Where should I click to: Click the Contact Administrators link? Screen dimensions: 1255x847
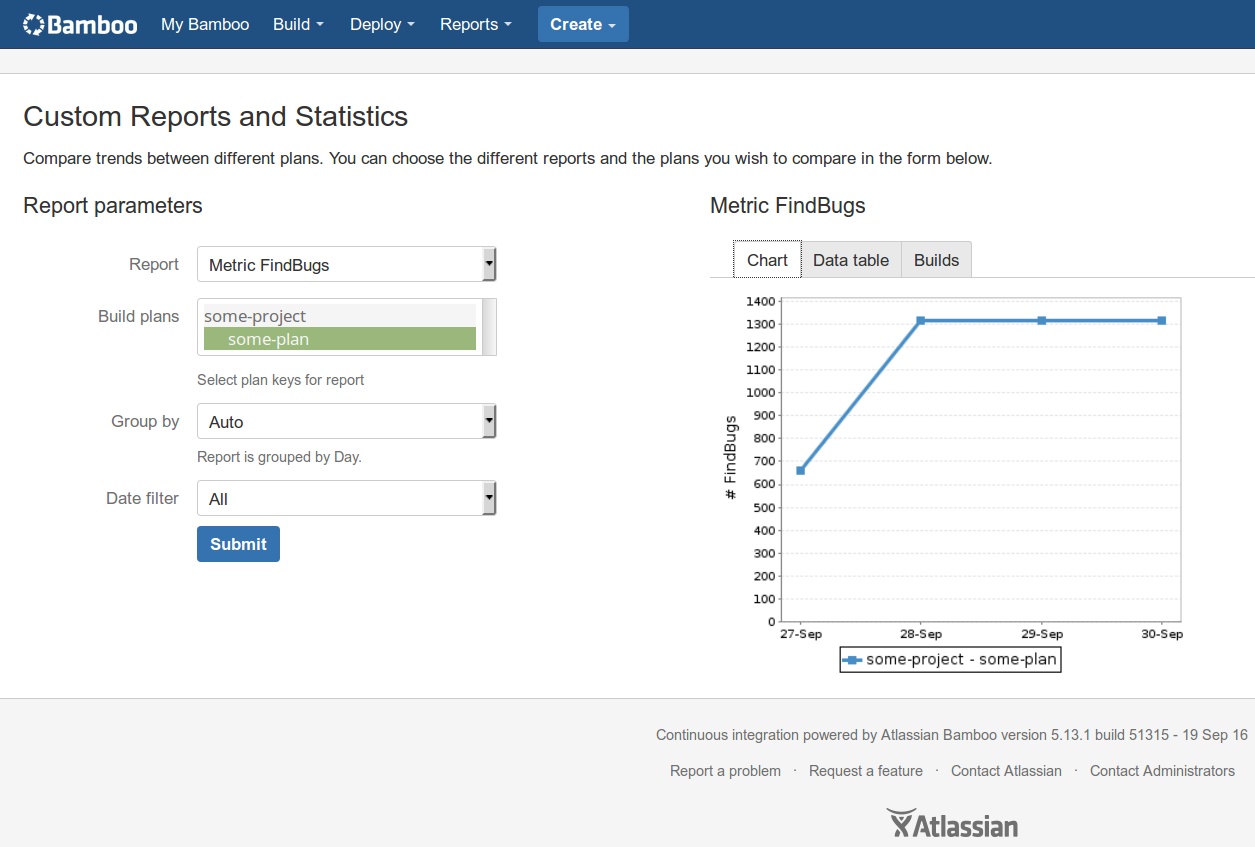(x=1162, y=771)
